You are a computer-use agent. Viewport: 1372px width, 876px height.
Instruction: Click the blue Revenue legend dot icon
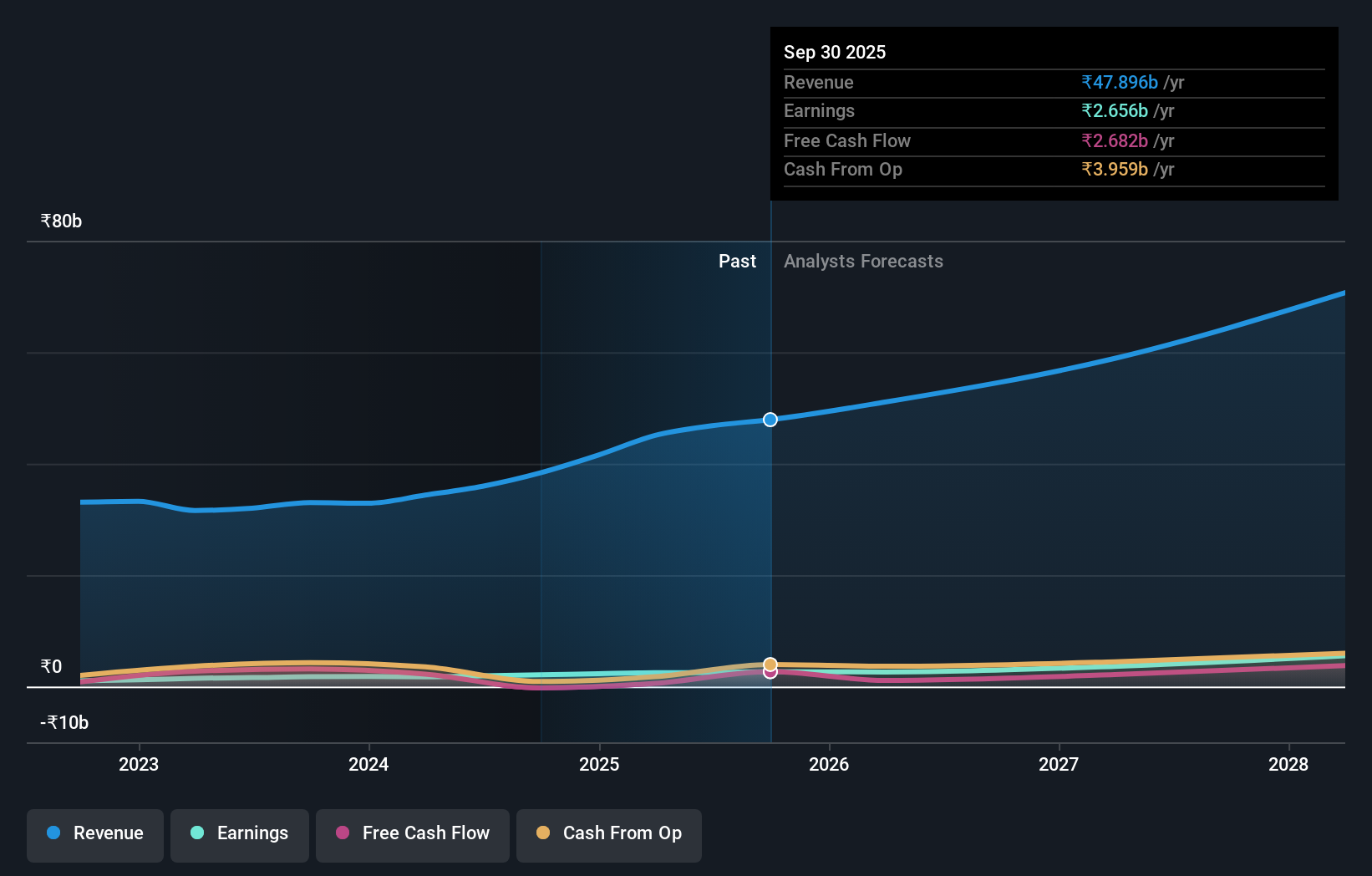pos(52,833)
